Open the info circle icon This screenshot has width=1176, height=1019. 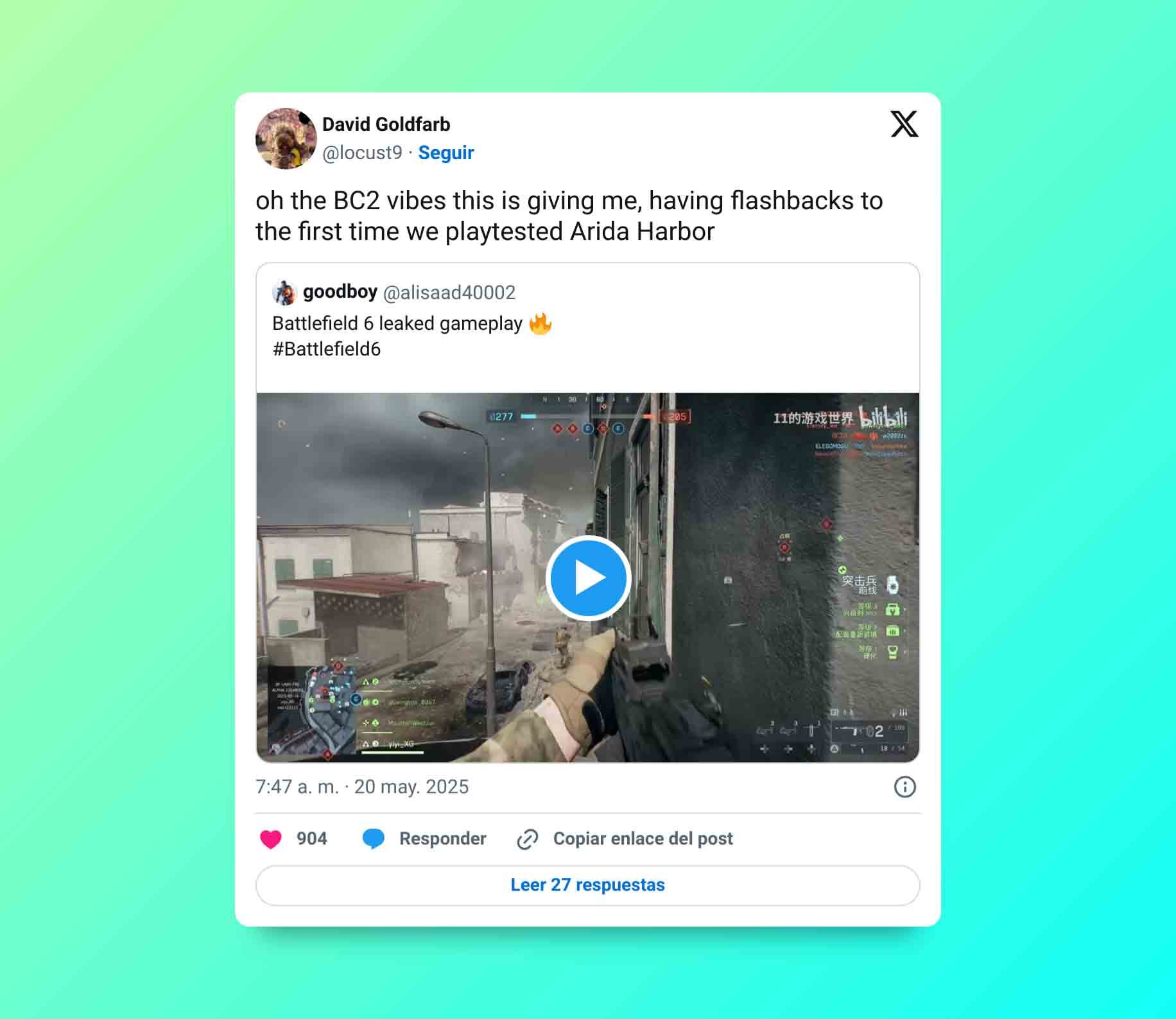click(x=905, y=787)
